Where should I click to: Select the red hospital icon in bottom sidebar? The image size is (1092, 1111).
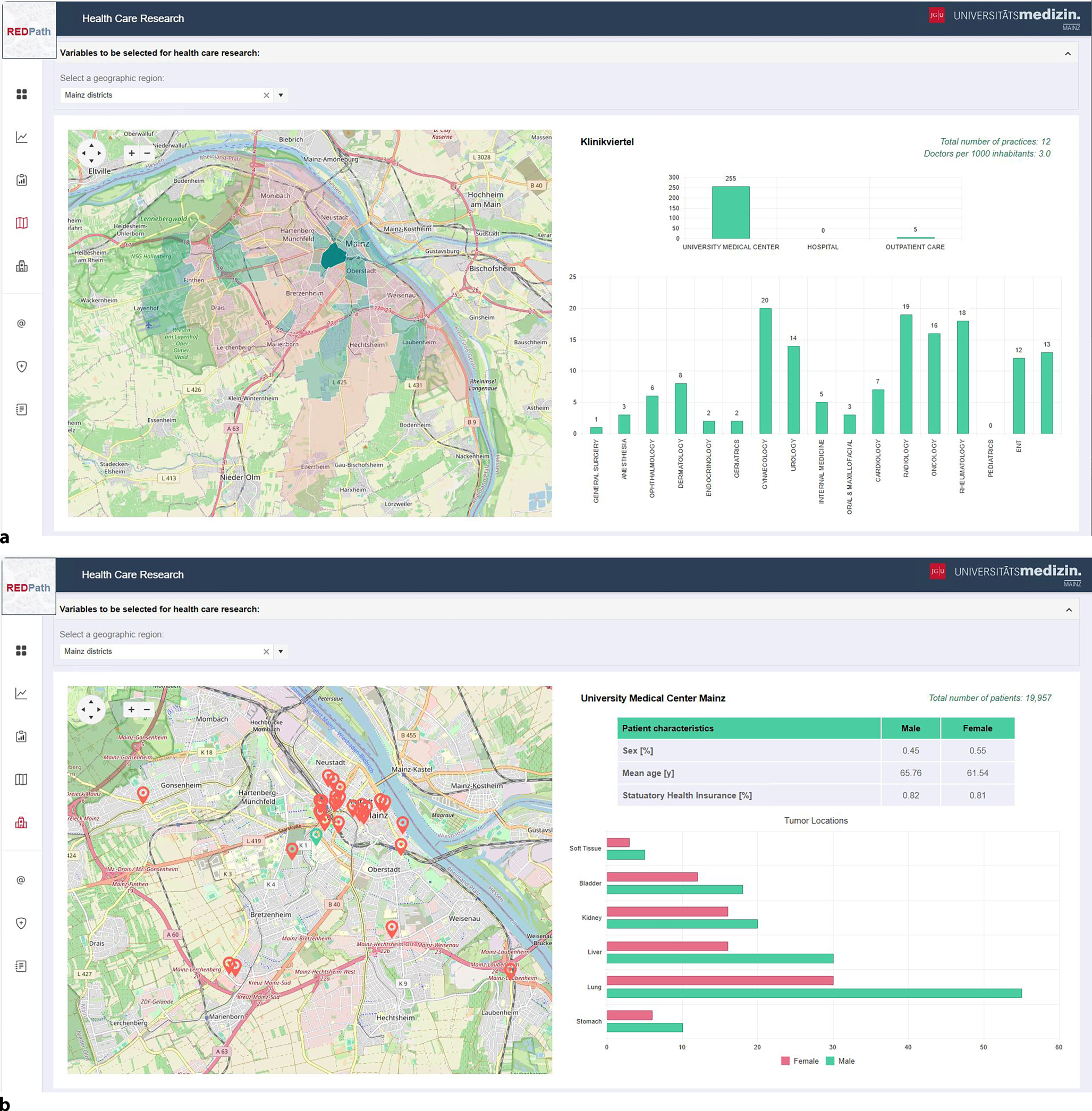point(21,822)
